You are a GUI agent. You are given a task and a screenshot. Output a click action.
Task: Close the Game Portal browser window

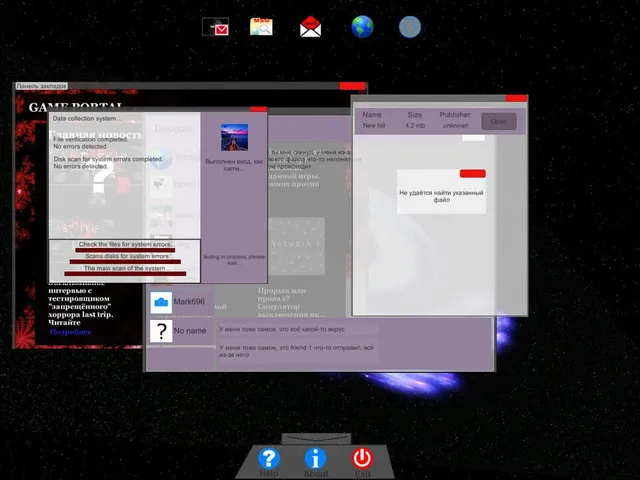click(x=352, y=86)
